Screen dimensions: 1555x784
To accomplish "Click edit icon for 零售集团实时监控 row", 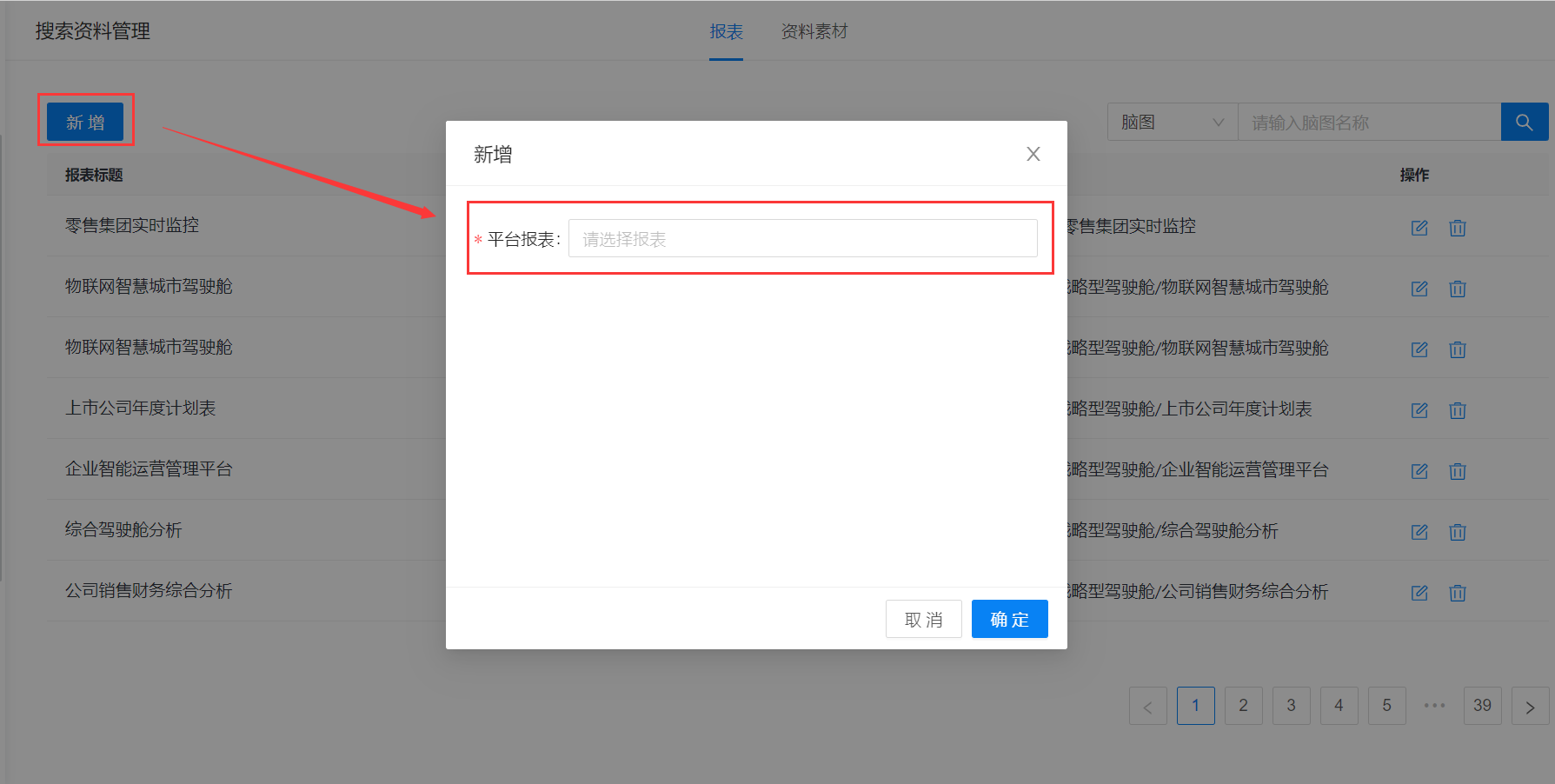I will tap(1419, 228).
